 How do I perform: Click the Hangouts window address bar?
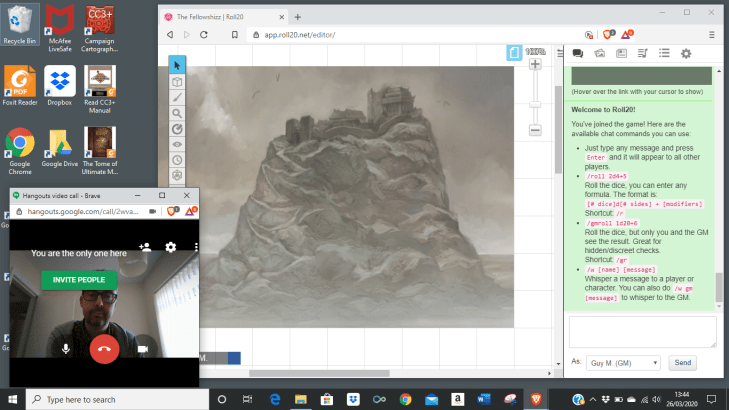(x=83, y=212)
